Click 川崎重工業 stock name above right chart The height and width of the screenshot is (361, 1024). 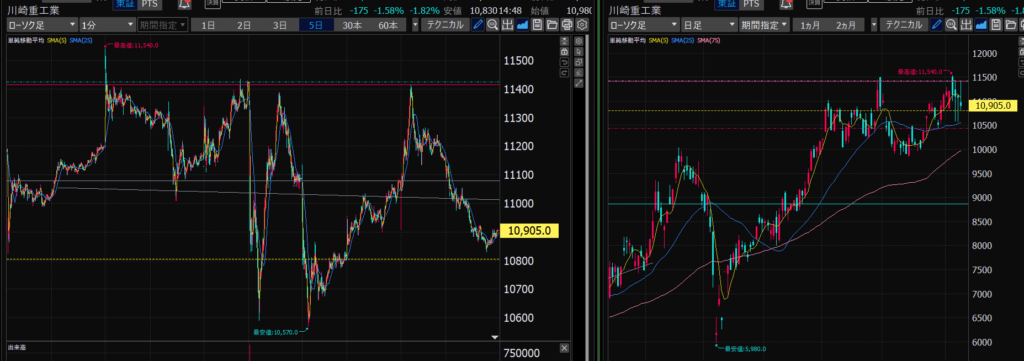[635, 10]
